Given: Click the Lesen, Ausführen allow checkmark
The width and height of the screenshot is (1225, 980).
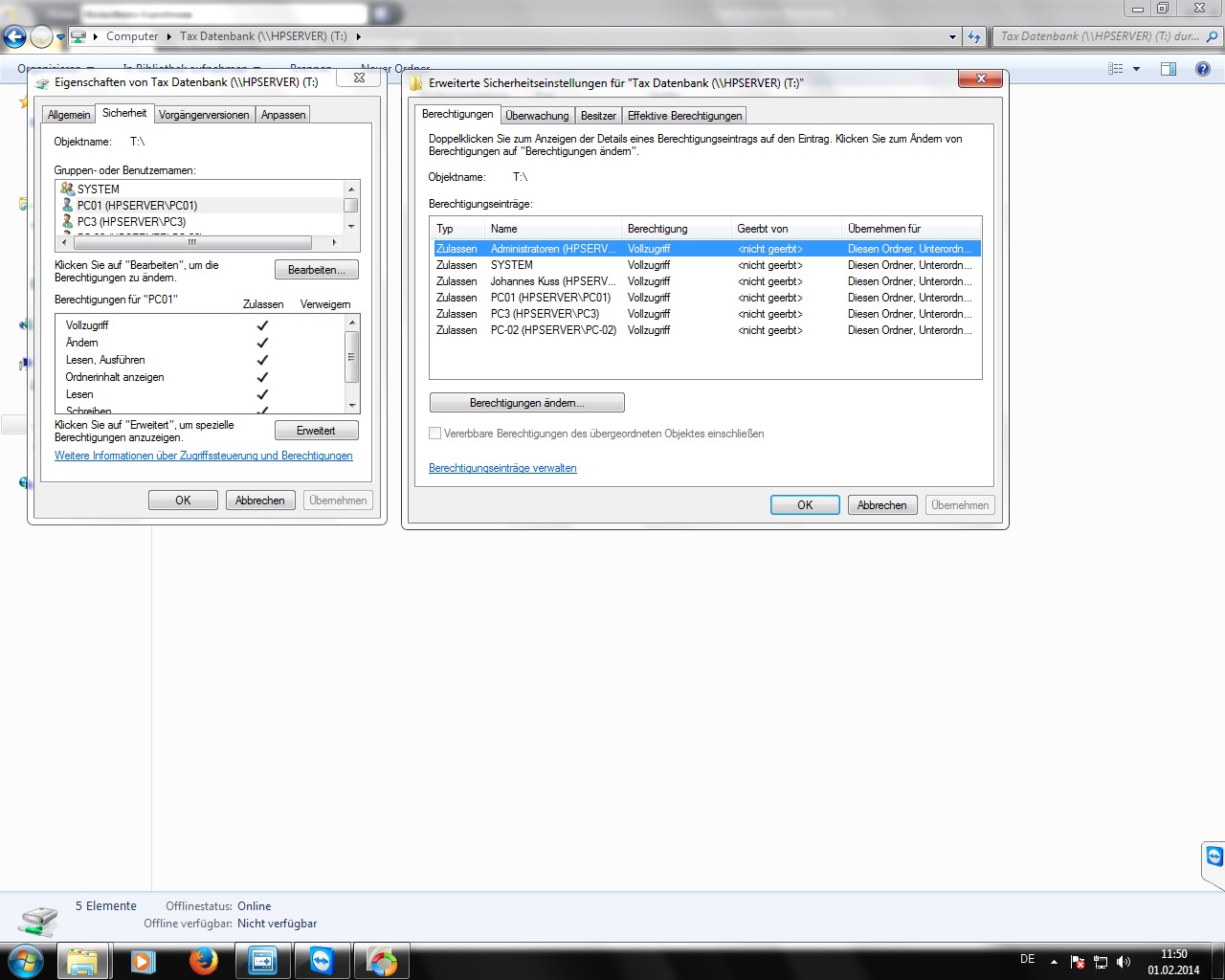Looking at the screenshot, I should point(262,360).
